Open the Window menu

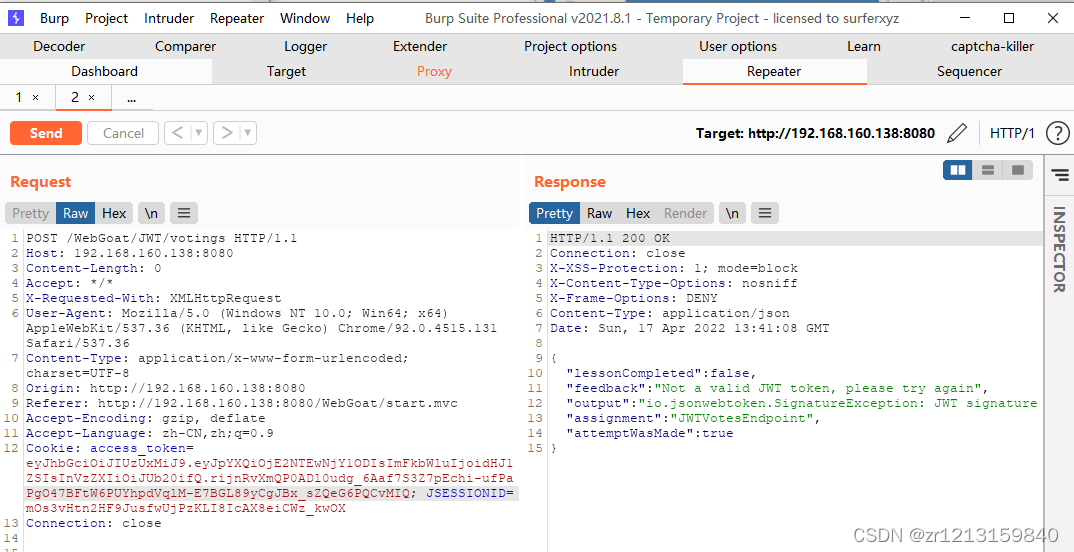coord(305,18)
